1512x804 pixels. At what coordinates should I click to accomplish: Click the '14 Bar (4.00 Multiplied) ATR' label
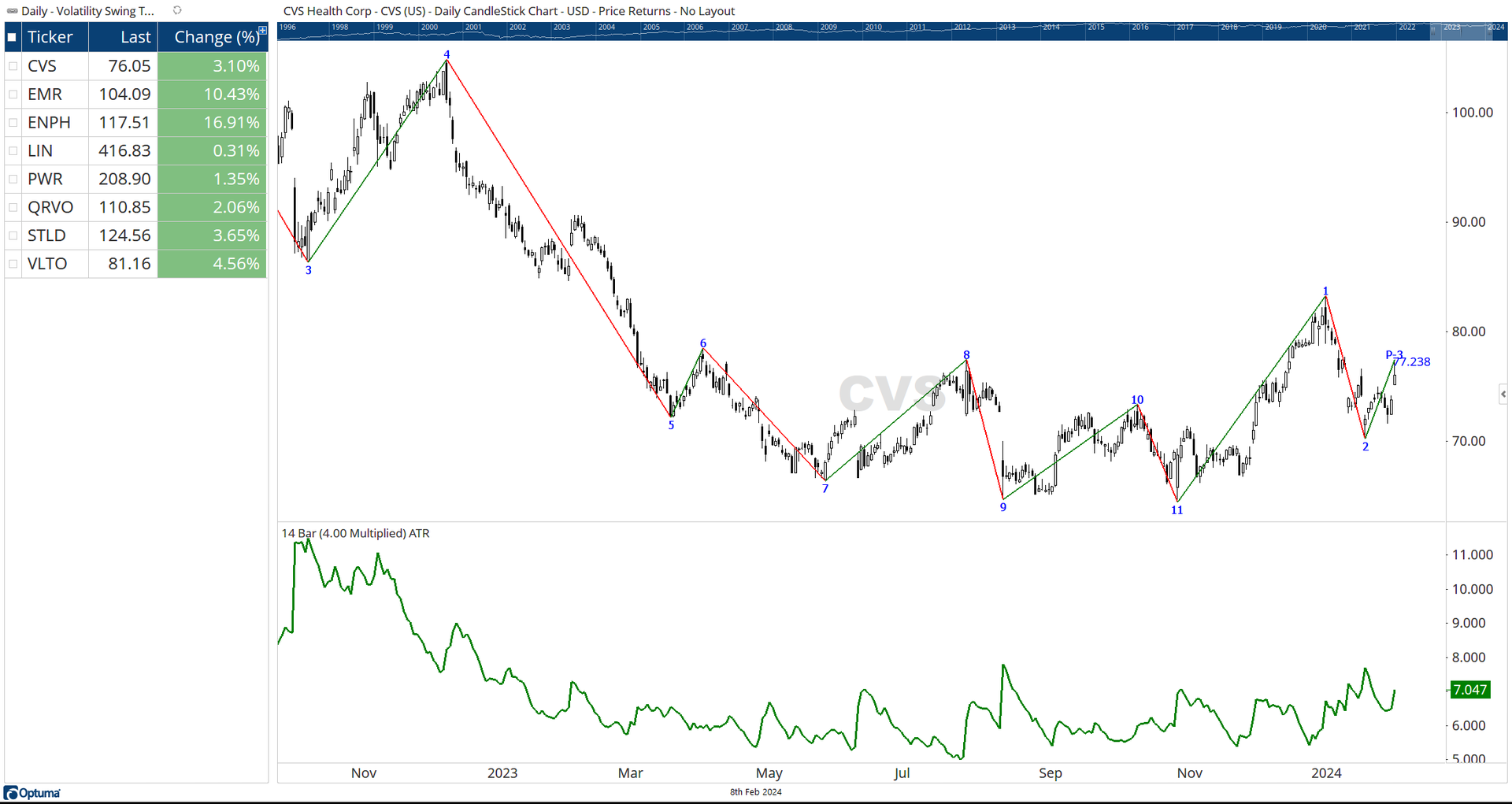(x=354, y=533)
